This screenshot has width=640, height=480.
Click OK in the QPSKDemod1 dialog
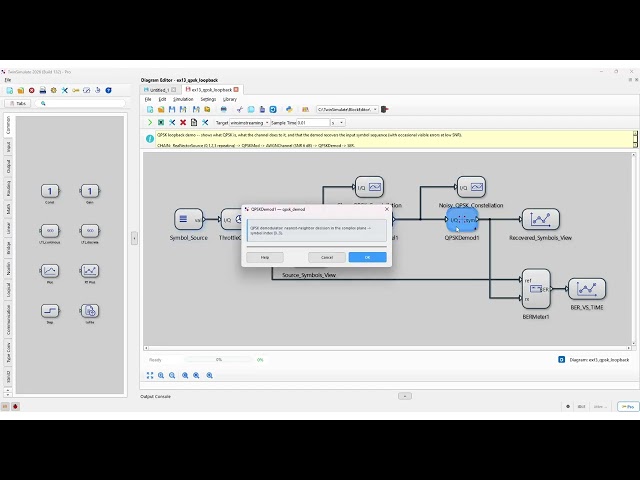click(367, 258)
